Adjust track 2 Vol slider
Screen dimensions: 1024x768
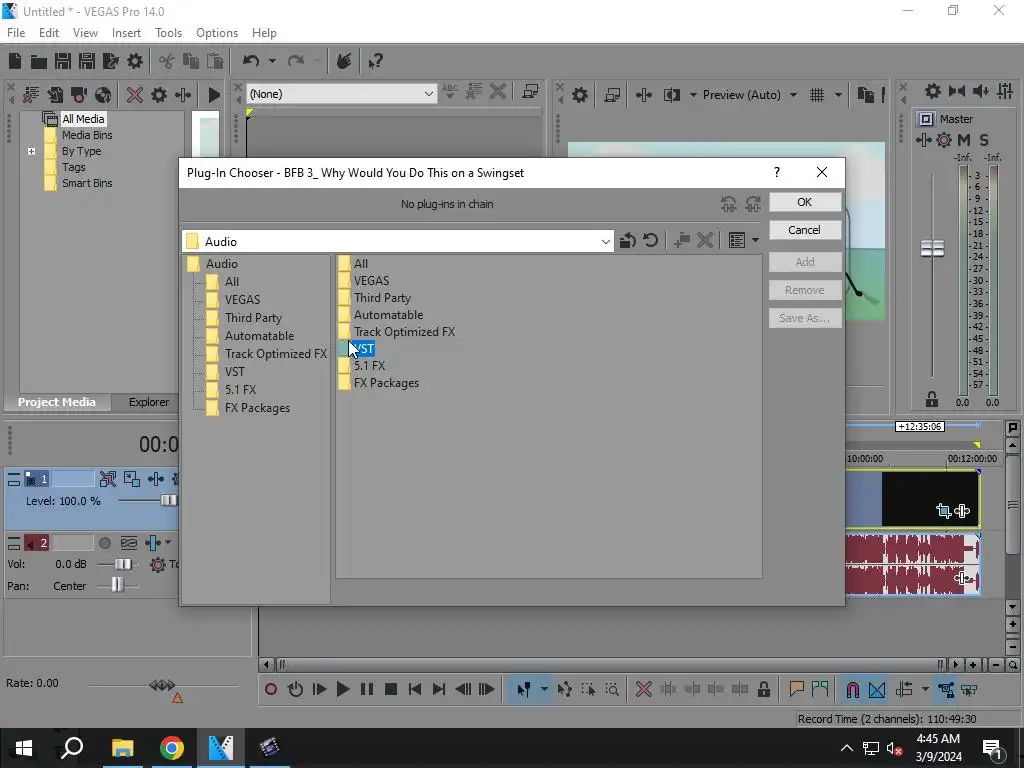[x=123, y=564]
